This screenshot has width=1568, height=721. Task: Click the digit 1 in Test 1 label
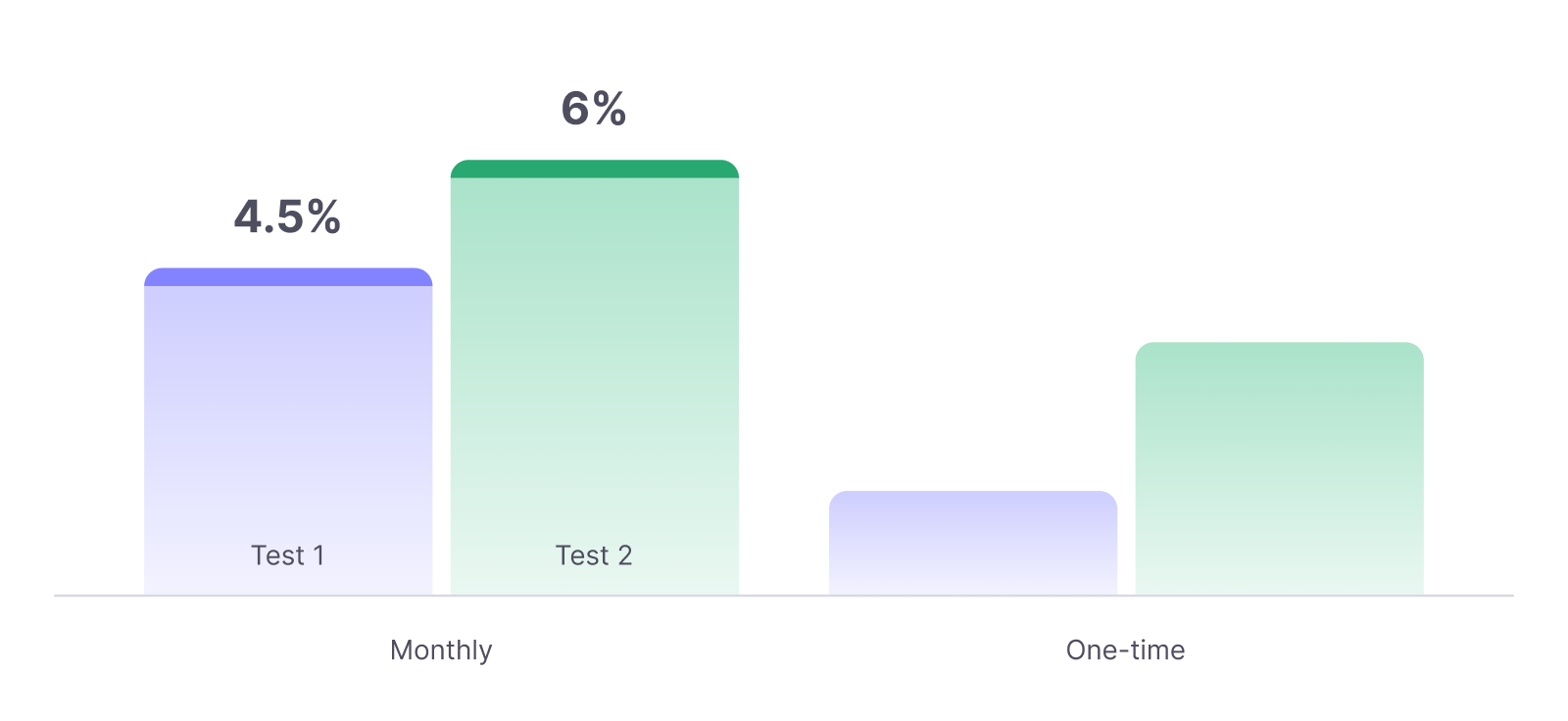[x=318, y=555]
